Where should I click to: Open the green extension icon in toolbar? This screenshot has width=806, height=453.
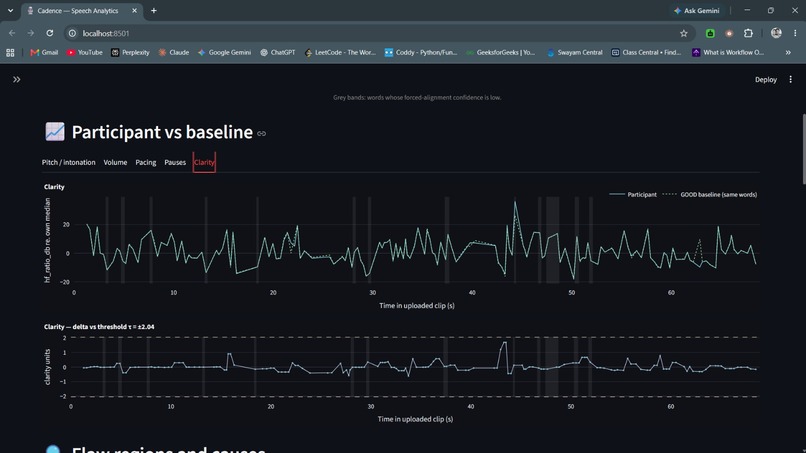pos(710,33)
